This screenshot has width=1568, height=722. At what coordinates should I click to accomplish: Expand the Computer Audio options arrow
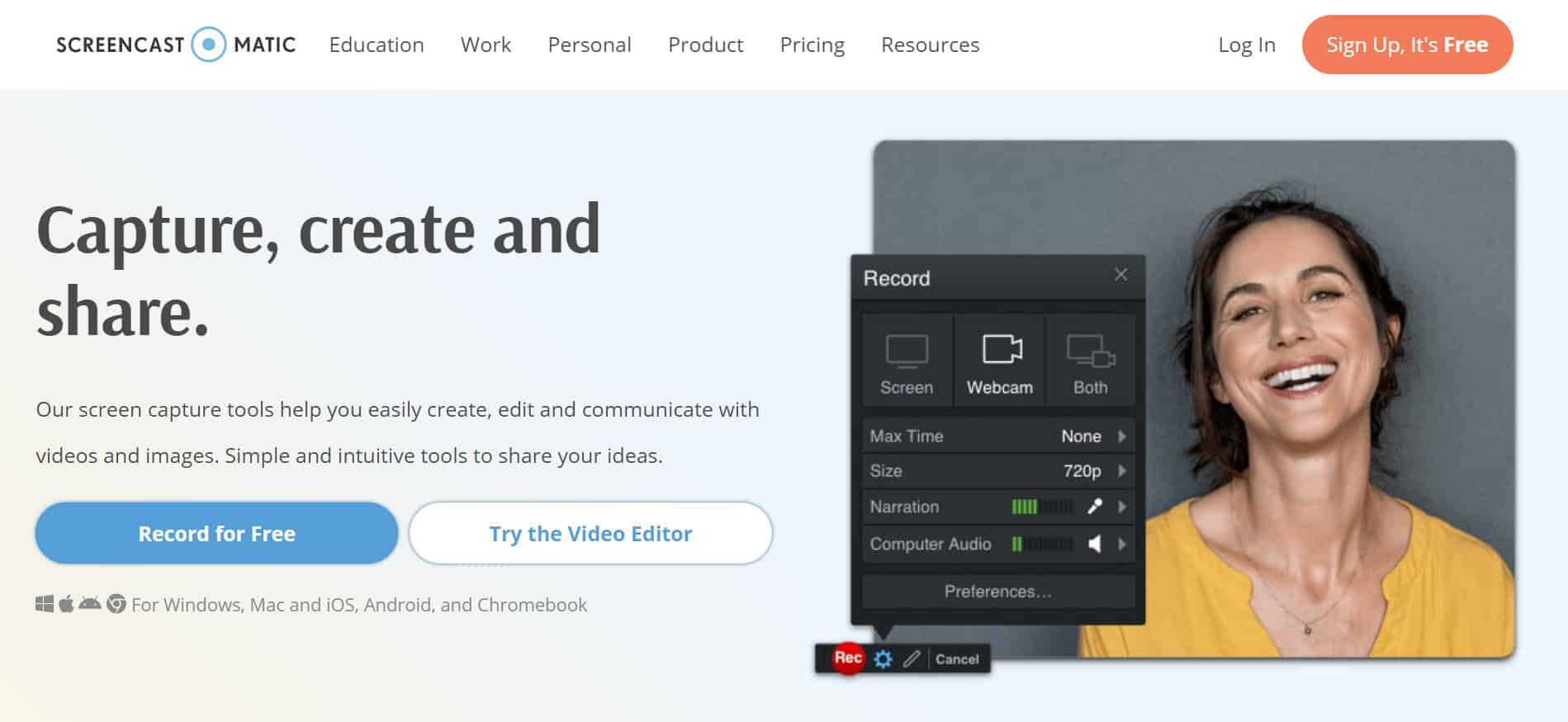tap(1122, 544)
